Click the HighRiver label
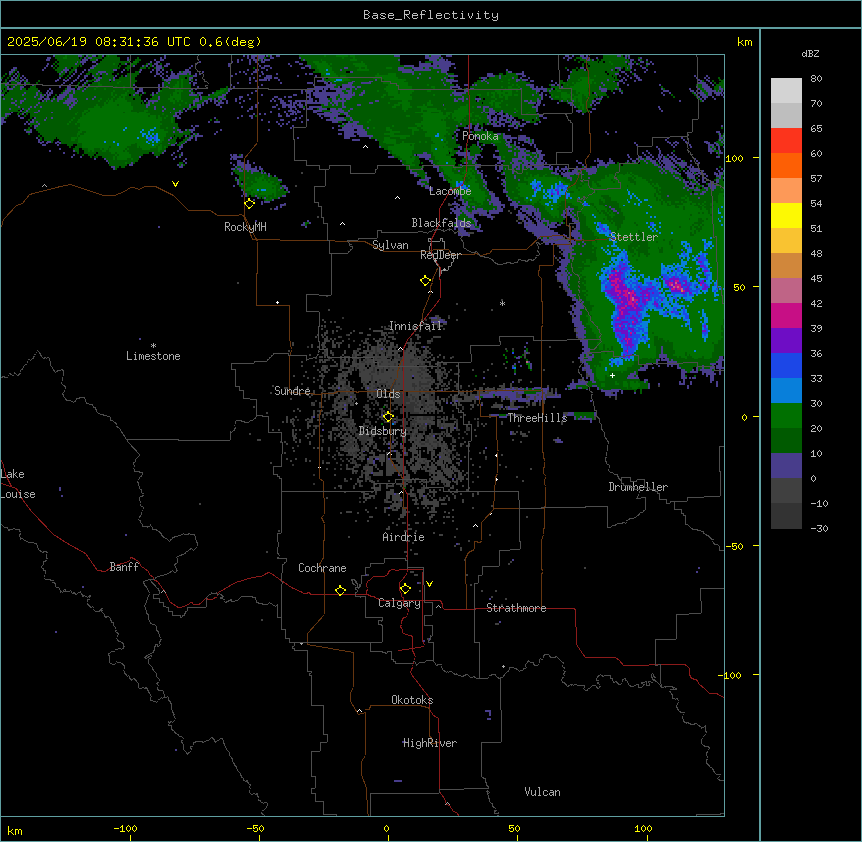862x842 pixels. tap(430, 743)
